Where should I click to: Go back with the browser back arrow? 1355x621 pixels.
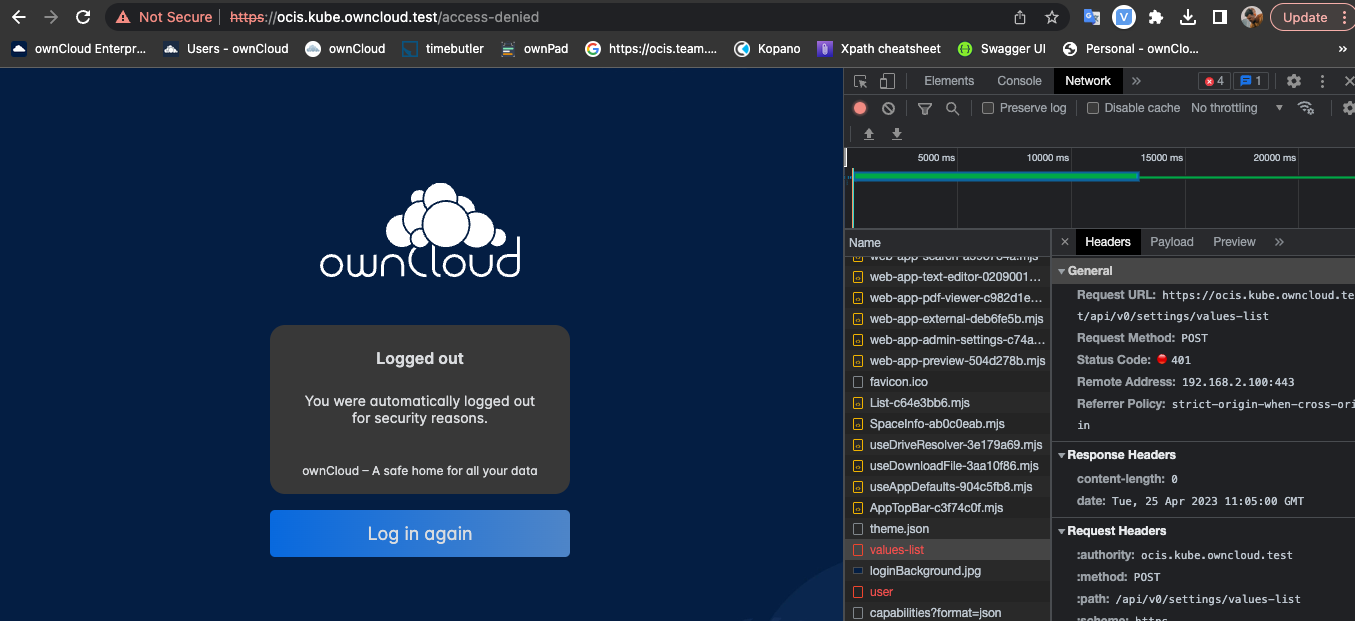pos(19,17)
